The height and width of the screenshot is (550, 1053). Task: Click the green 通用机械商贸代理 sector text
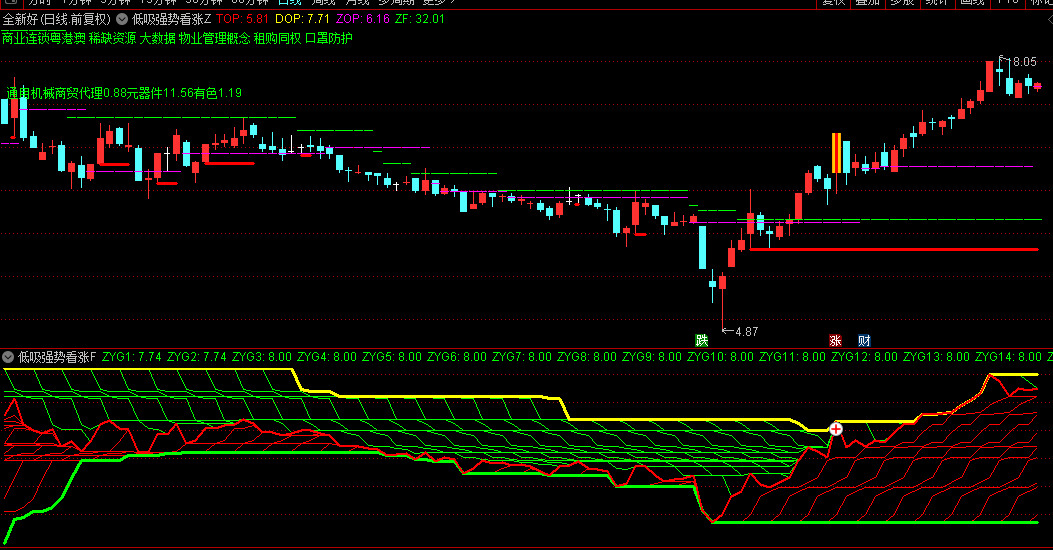point(55,93)
